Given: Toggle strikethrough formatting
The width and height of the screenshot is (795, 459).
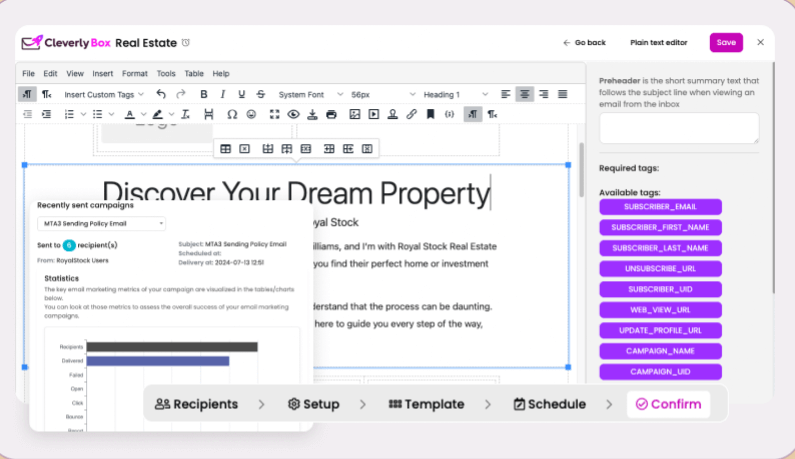Looking at the screenshot, I should coord(261,94).
